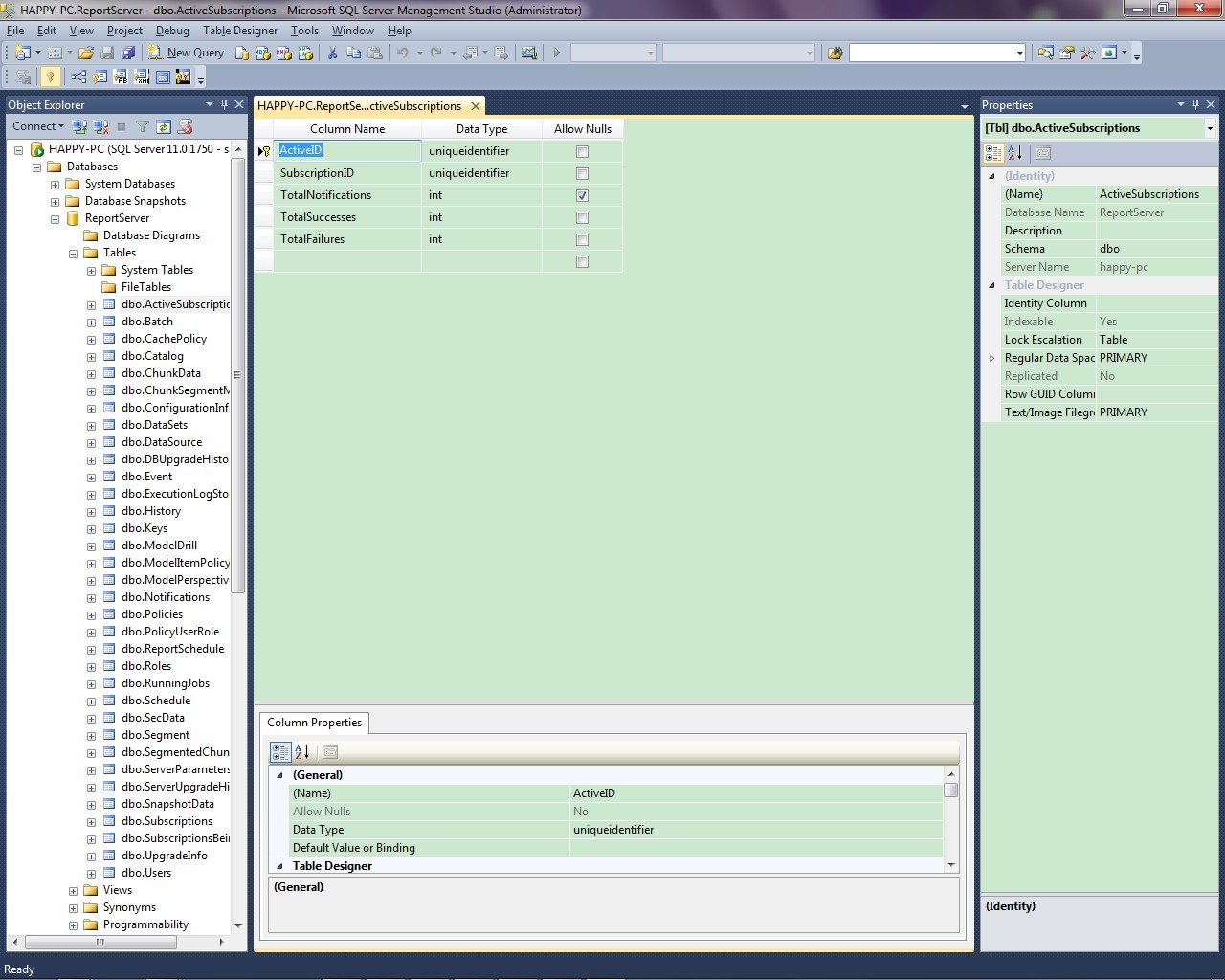Click the Manage Indexes and Keys icon
The height and width of the screenshot is (980, 1225).
tap(100, 78)
